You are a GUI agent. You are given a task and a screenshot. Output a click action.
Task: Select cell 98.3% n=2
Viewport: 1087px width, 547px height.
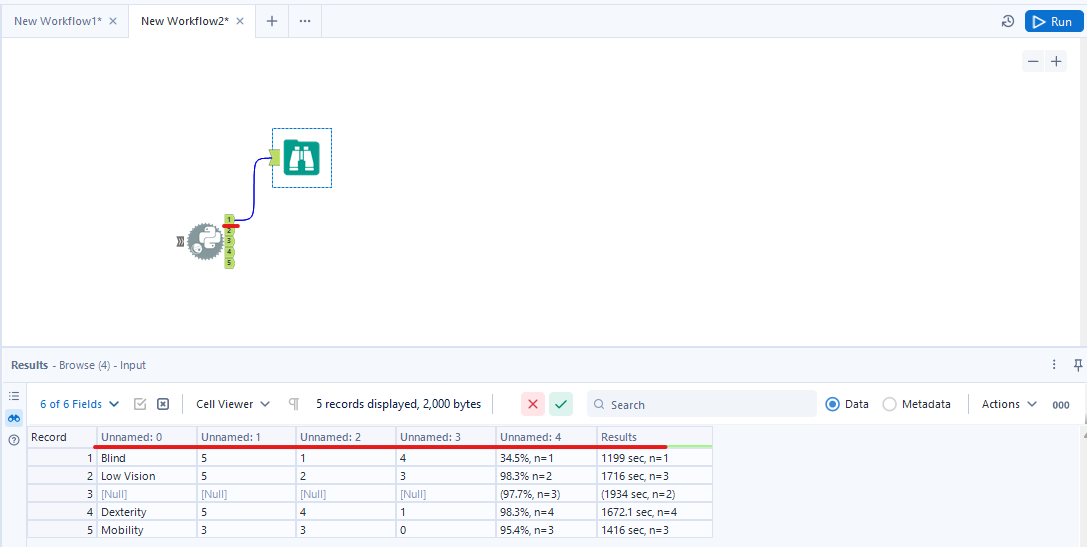coord(546,476)
